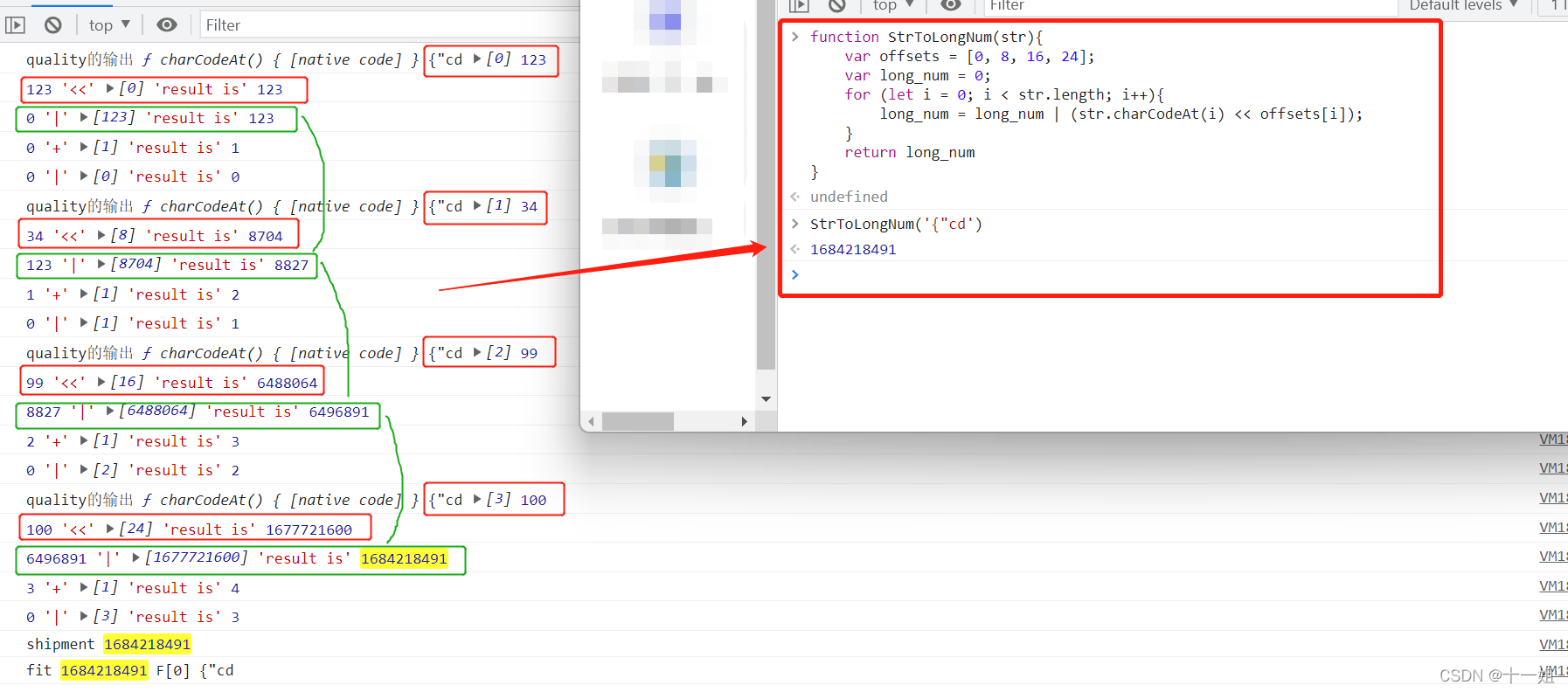Viewport: 1568px width, 692px height.
Task: Expand [1] array in 2 '+' result is 3 row
Action: click(x=84, y=440)
